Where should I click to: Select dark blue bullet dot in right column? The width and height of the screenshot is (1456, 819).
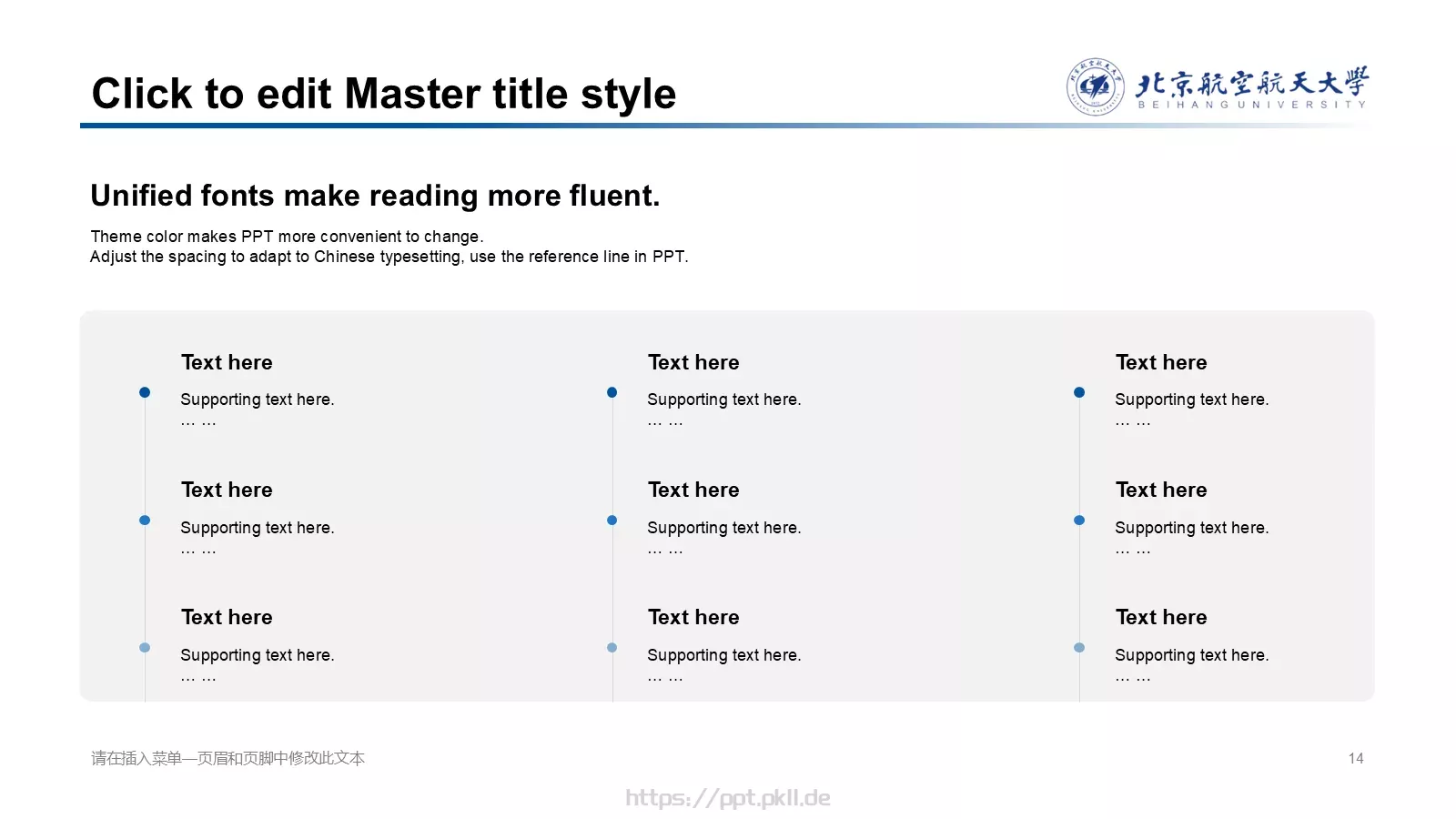pos(1079,392)
